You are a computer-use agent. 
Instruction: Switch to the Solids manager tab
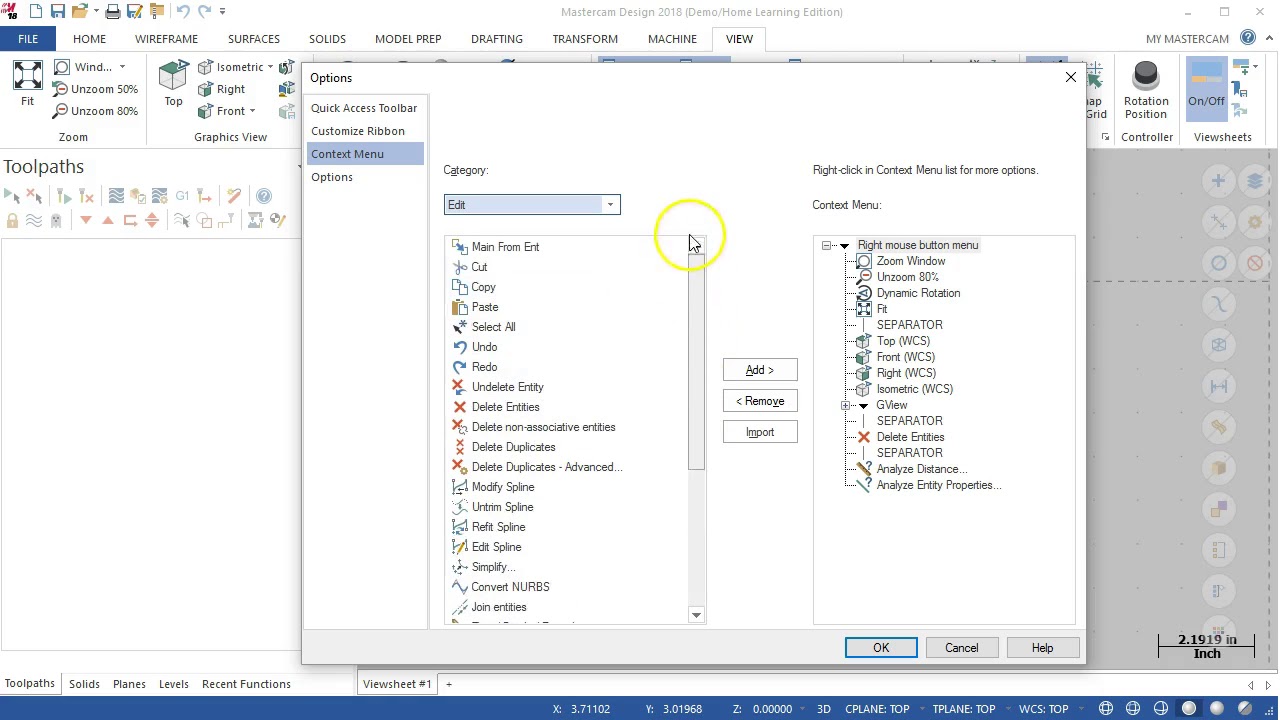[x=84, y=684]
